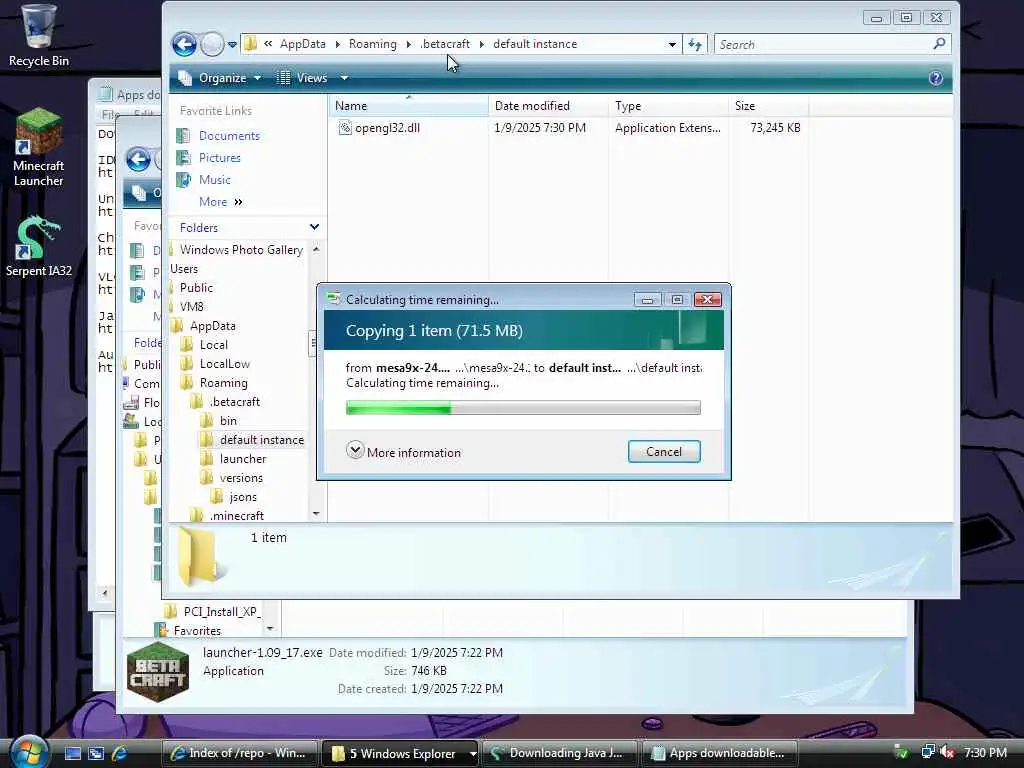
Task: Switch to Apps downloadable taskbar window
Action: tap(722, 754)
